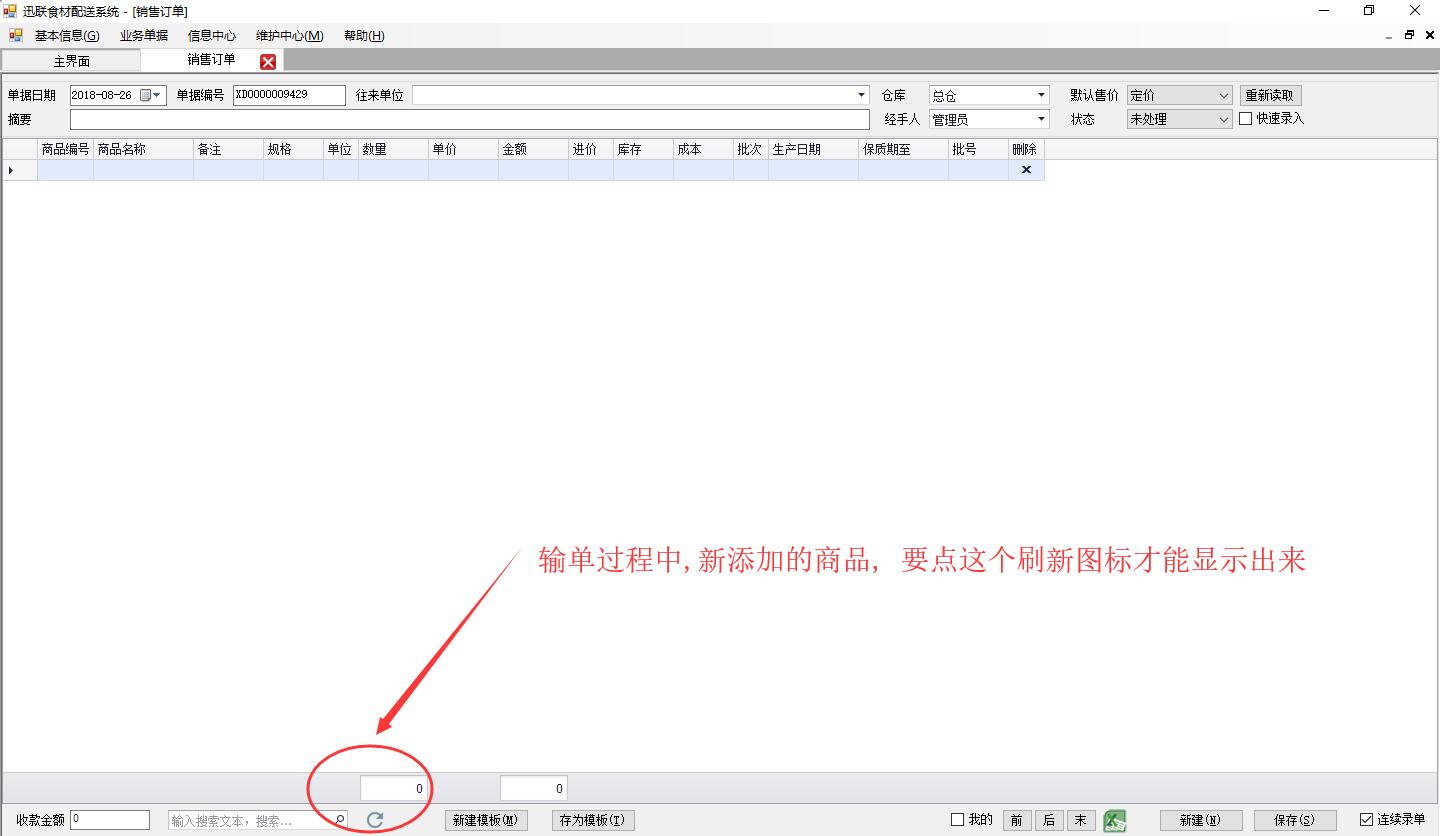Click the 新建模板(M) button

pyautogui.click(x=486, y=820)
